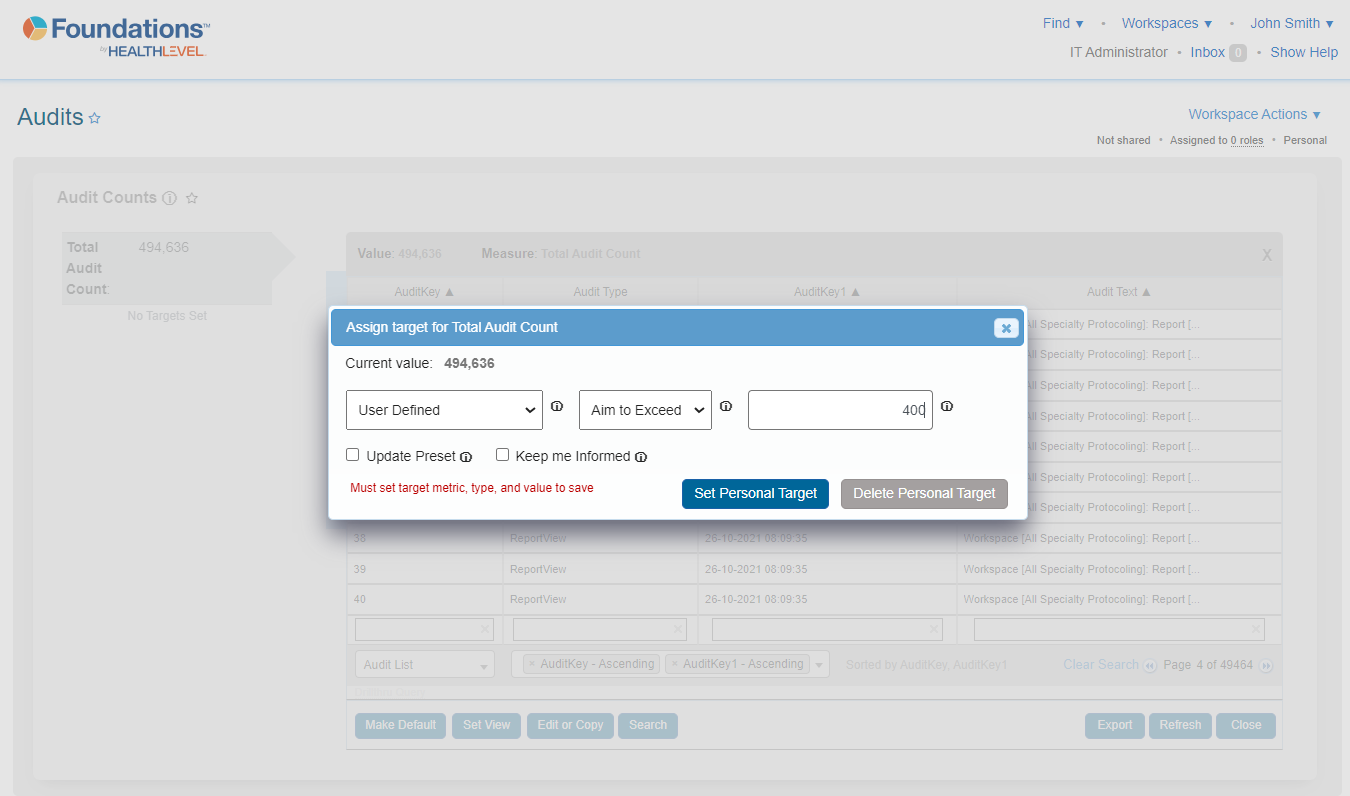Click info icon next to Update Preset
Viewport: 1350px width, 796px height.
click(x=466, y=457)
